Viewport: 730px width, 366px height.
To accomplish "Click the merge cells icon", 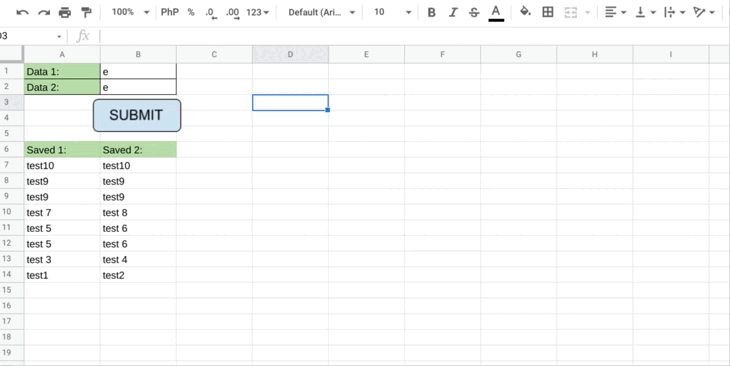I will [x=571, y=12].
